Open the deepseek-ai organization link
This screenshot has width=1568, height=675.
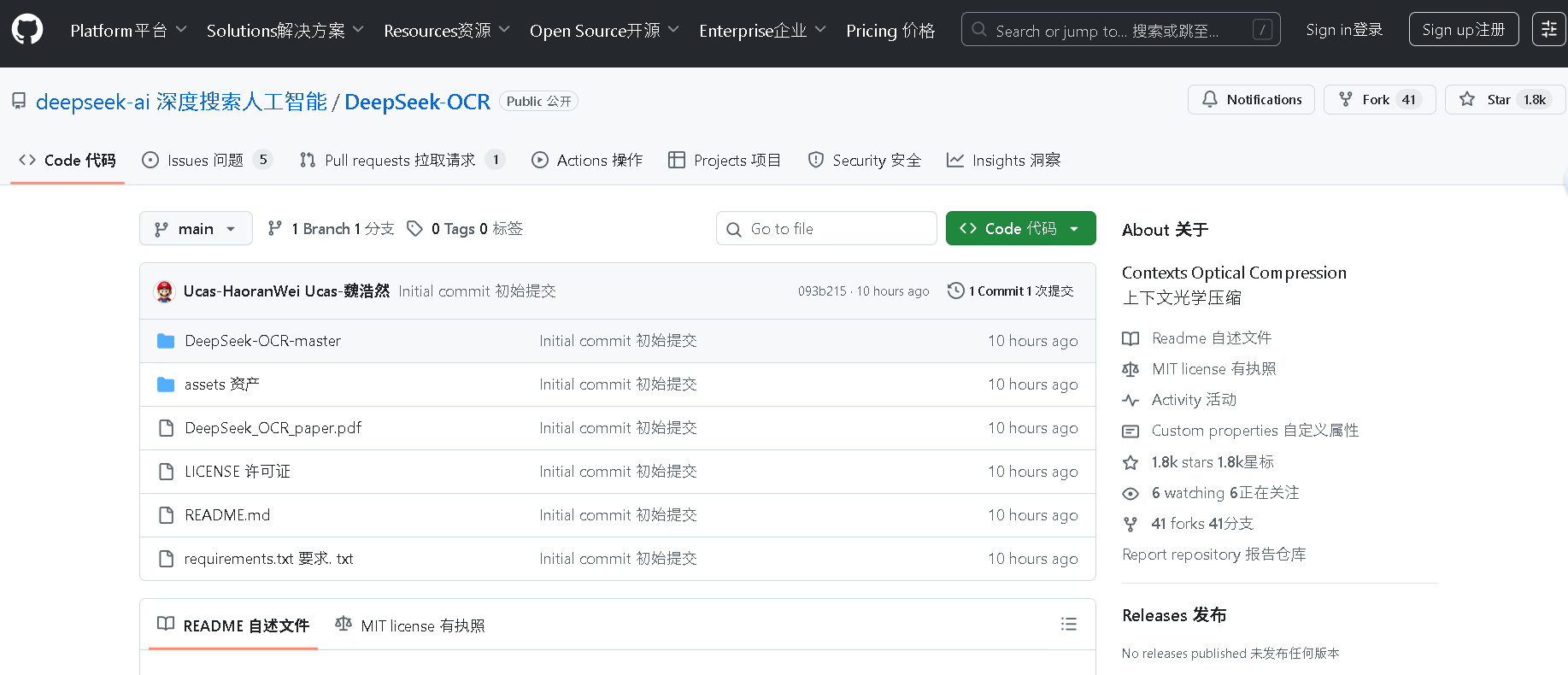[181, 102]
